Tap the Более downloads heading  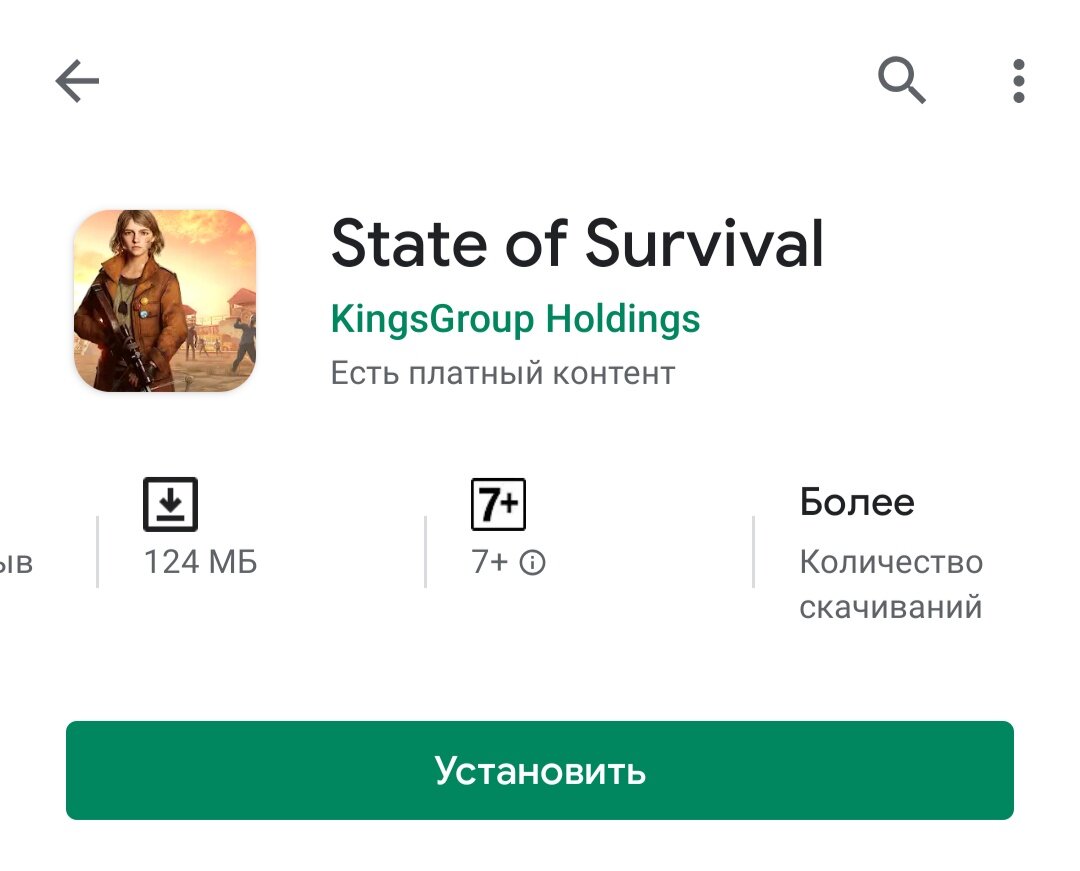pos(857,502)
